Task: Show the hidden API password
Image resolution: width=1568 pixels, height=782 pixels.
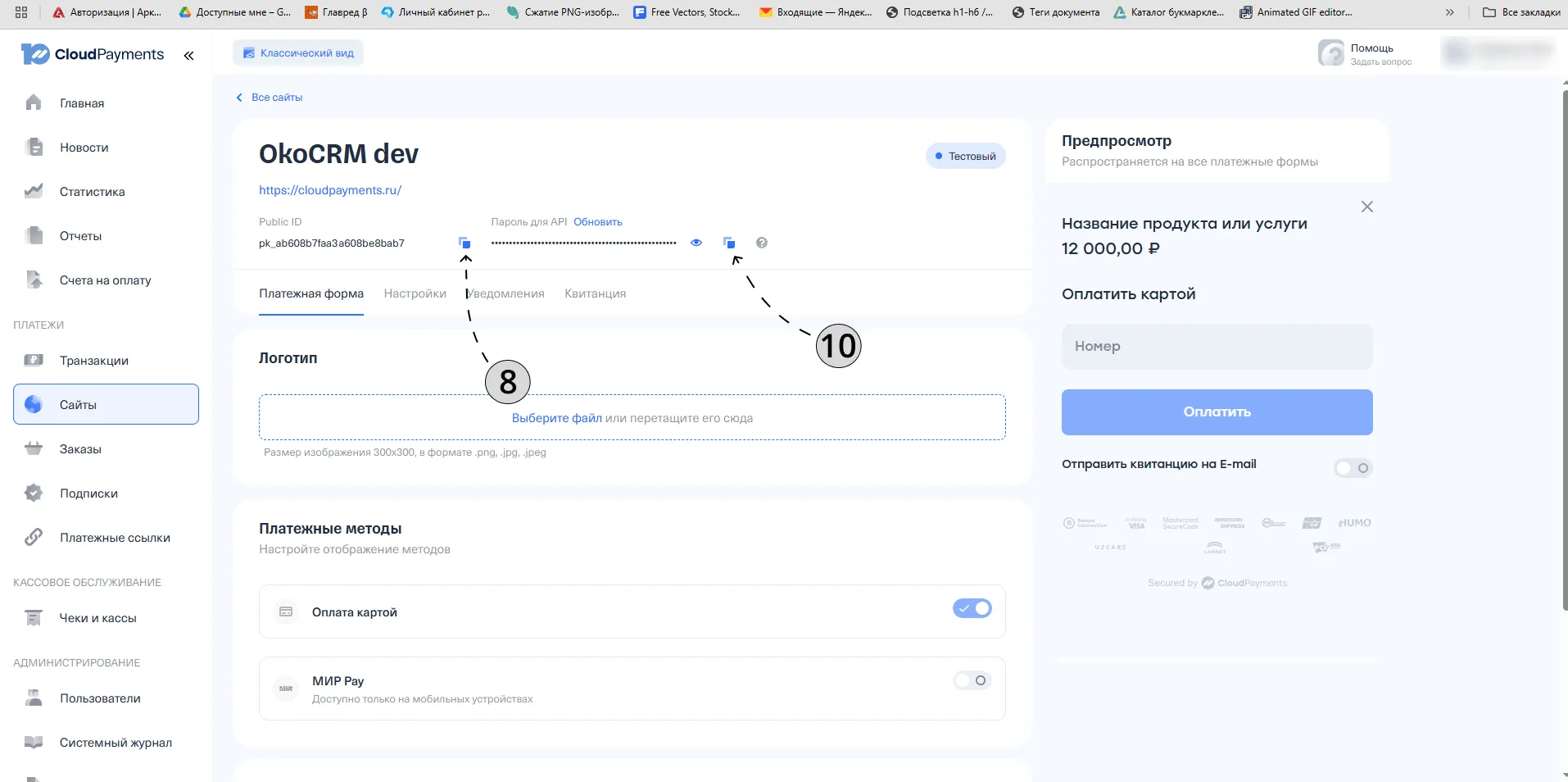Action: coord(696,243)
